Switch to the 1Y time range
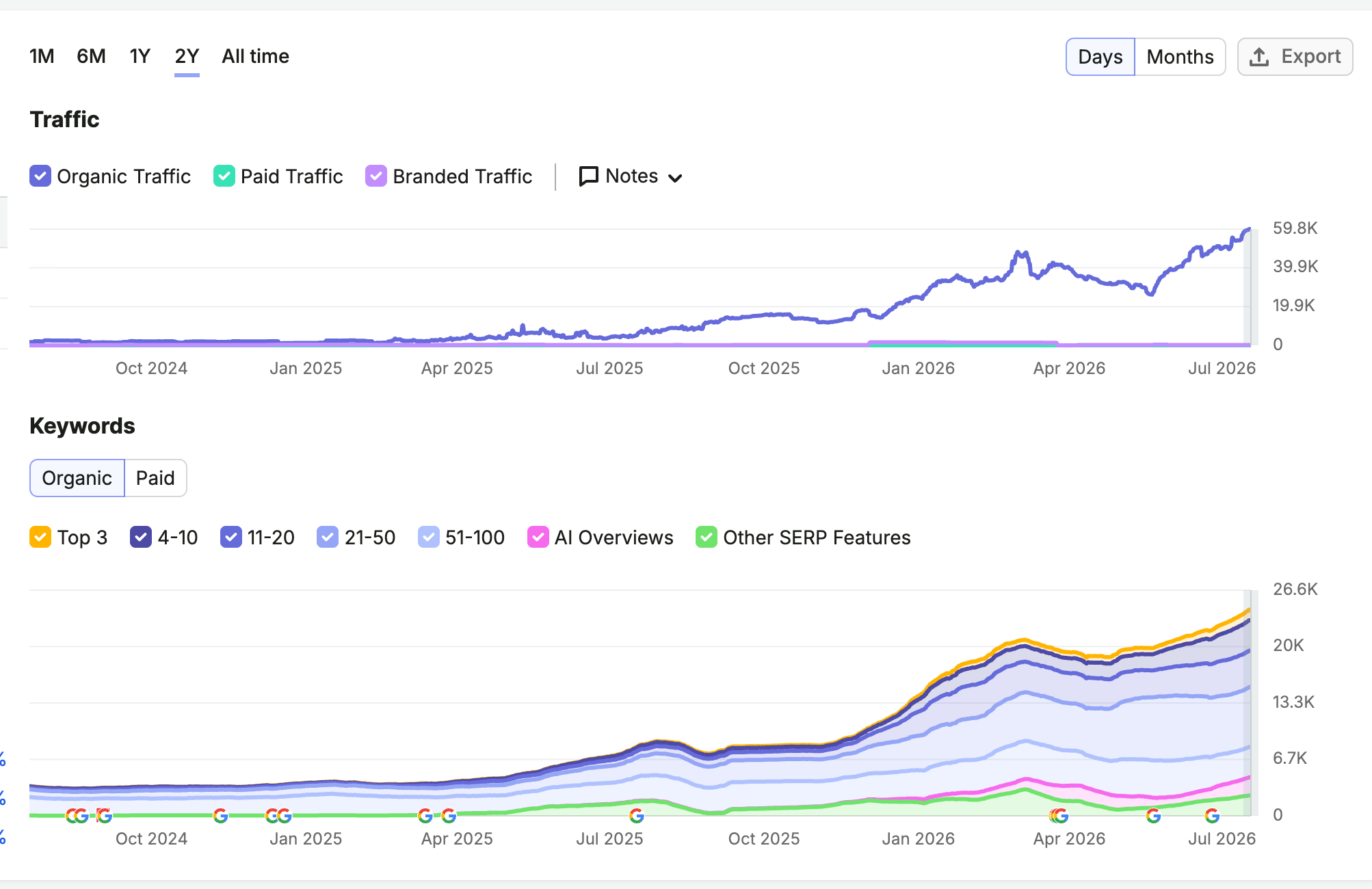 click(140, 56)
